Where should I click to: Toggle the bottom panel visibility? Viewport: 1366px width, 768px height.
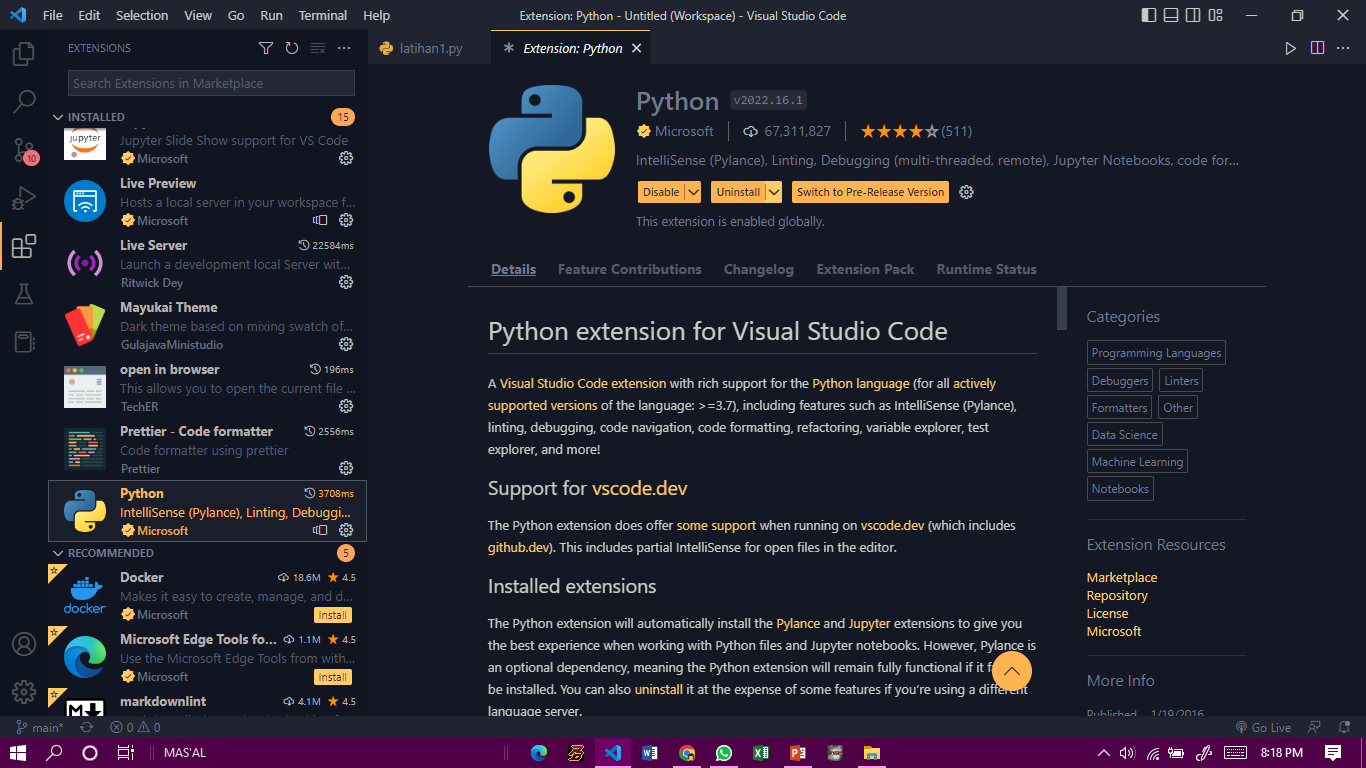click(x=1170, y=15)
